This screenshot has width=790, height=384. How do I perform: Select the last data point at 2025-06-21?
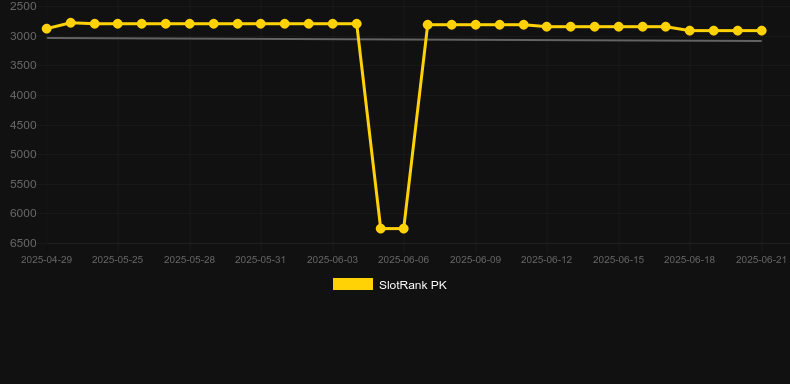click(761, 31)
